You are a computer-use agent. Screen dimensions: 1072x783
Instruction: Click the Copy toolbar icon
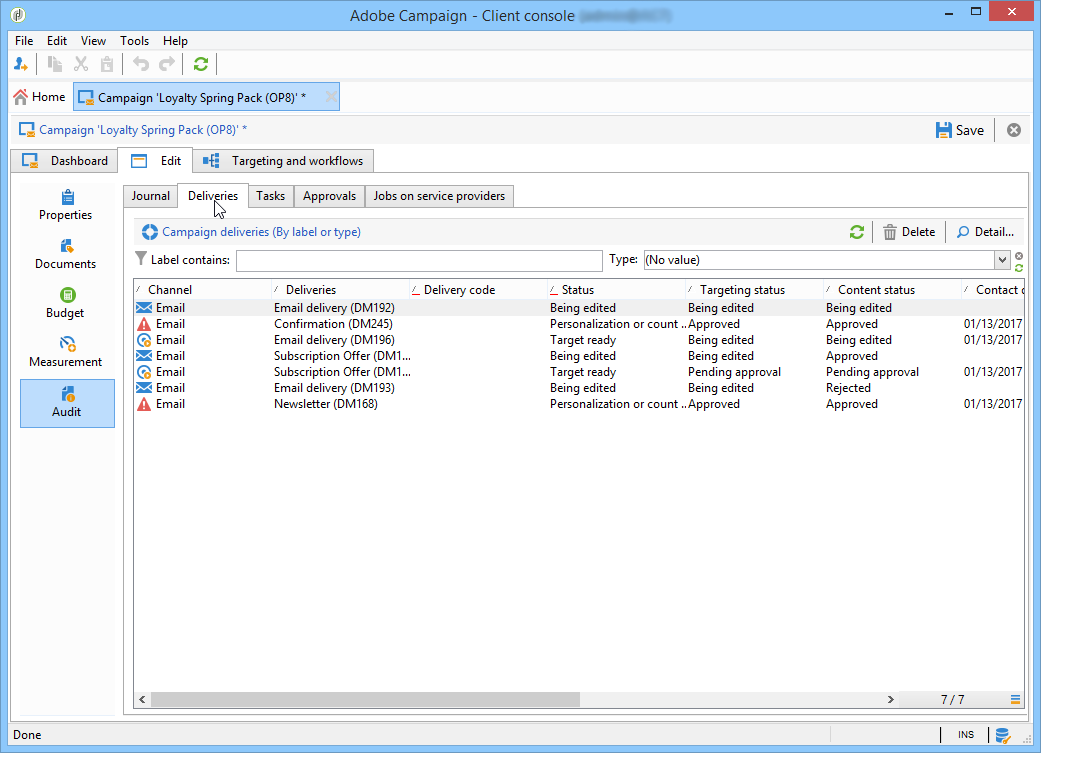55,64
